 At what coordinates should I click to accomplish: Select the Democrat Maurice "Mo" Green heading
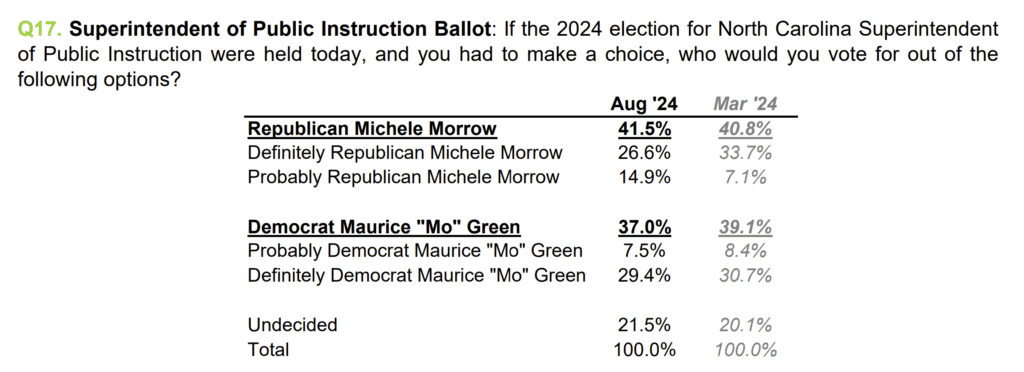point(384,227)
